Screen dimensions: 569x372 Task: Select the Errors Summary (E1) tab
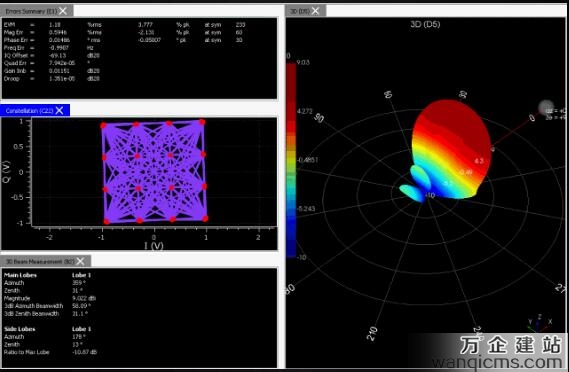pos(31,11)
